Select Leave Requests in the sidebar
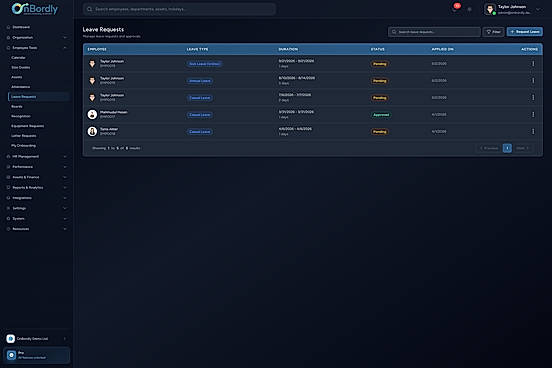 (x=39, y=96)
